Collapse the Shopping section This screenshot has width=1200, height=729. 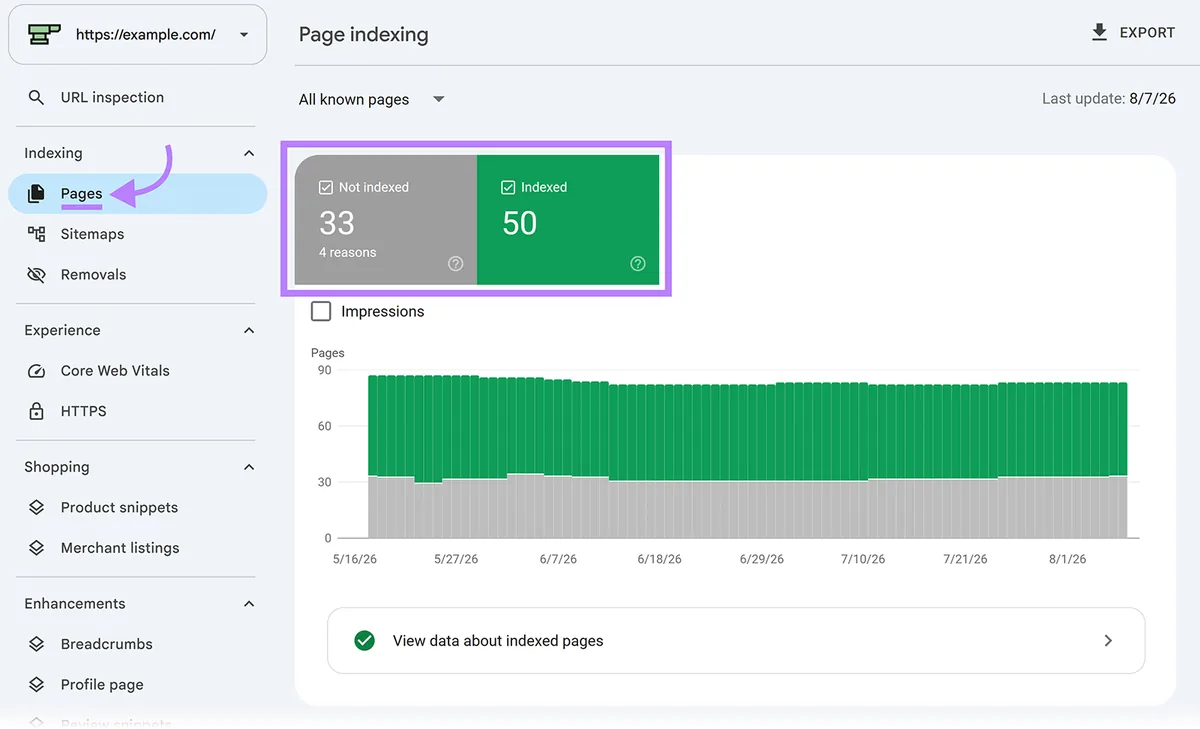249,468
